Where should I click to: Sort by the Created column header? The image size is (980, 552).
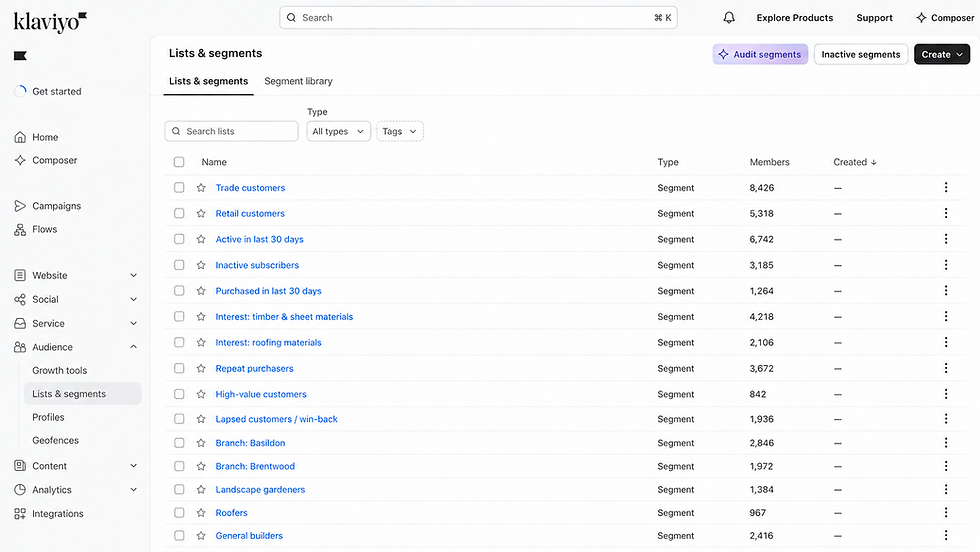[x=854, y=162]
